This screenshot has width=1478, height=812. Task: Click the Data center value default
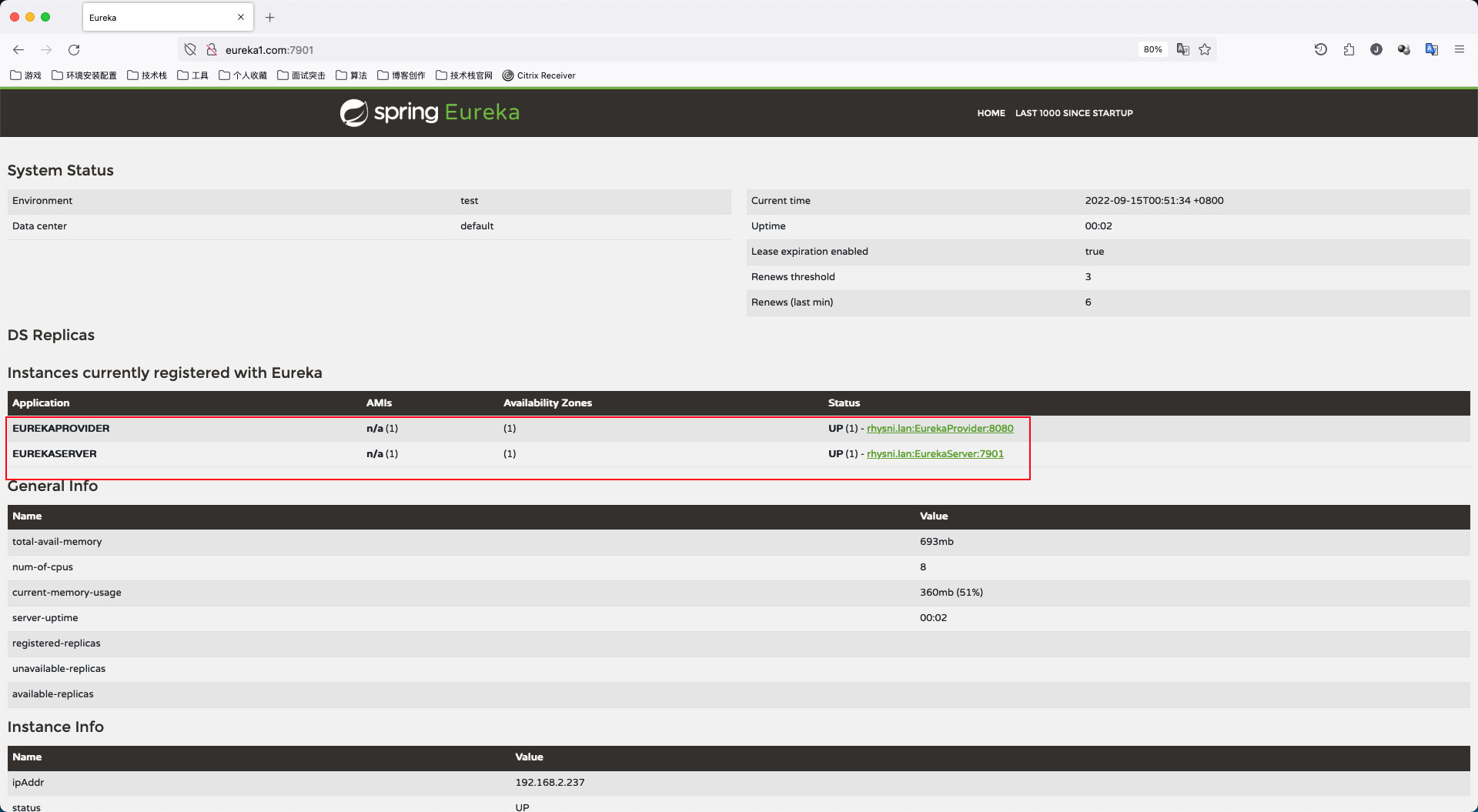[x=477, y=226]
